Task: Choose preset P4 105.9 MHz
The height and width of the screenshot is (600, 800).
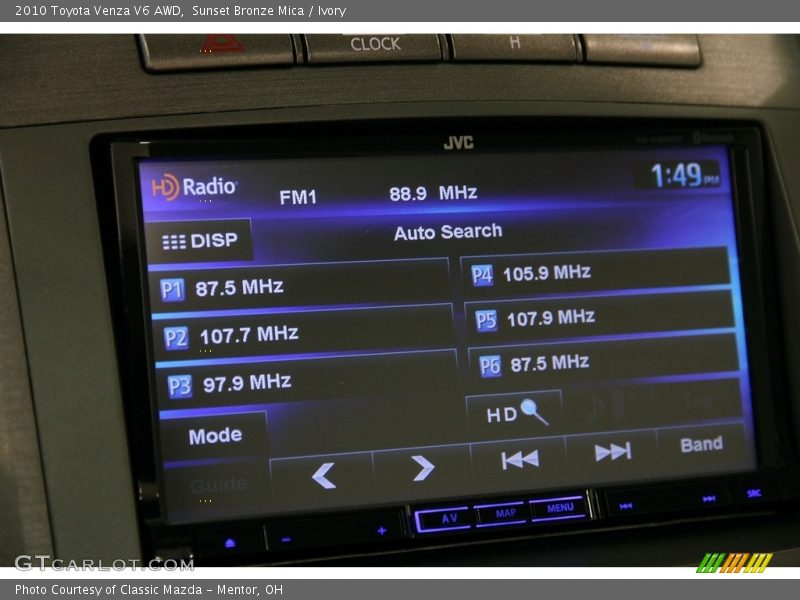Action: click(x=596, y=273)
